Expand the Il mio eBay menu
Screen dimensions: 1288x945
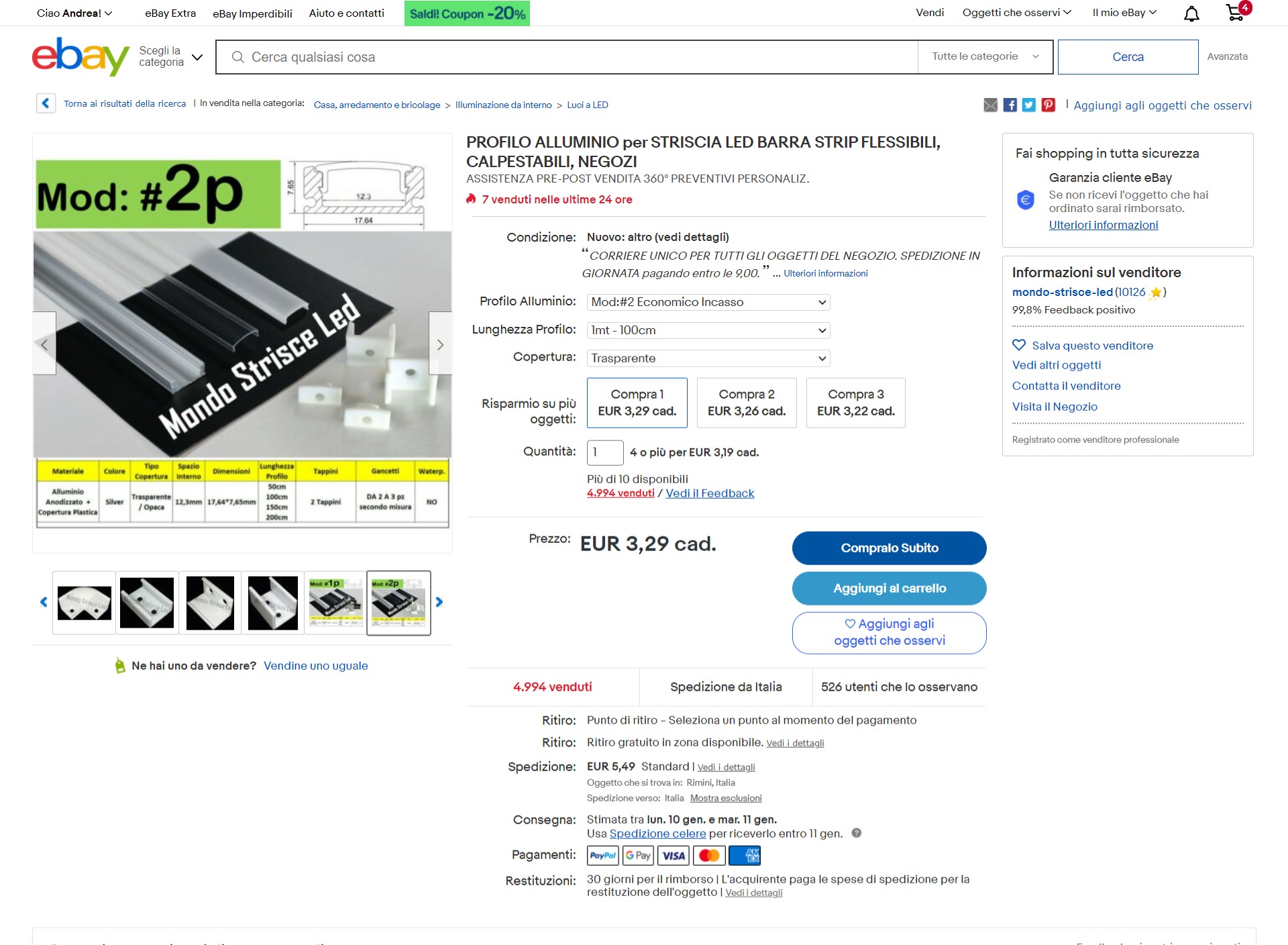pyautogui.click(x=1124, y=13)
